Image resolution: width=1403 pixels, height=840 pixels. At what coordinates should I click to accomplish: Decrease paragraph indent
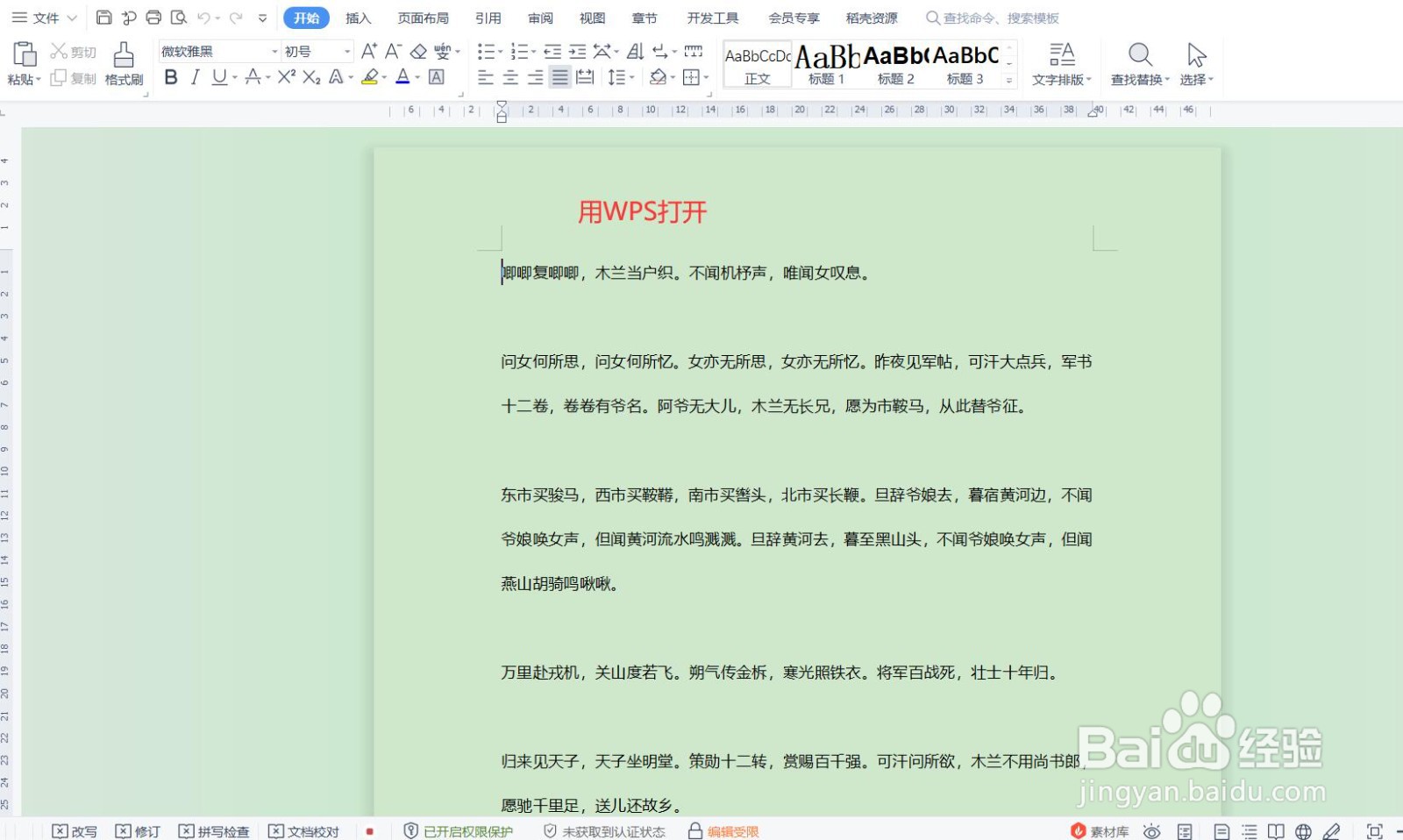click(552, 52)
